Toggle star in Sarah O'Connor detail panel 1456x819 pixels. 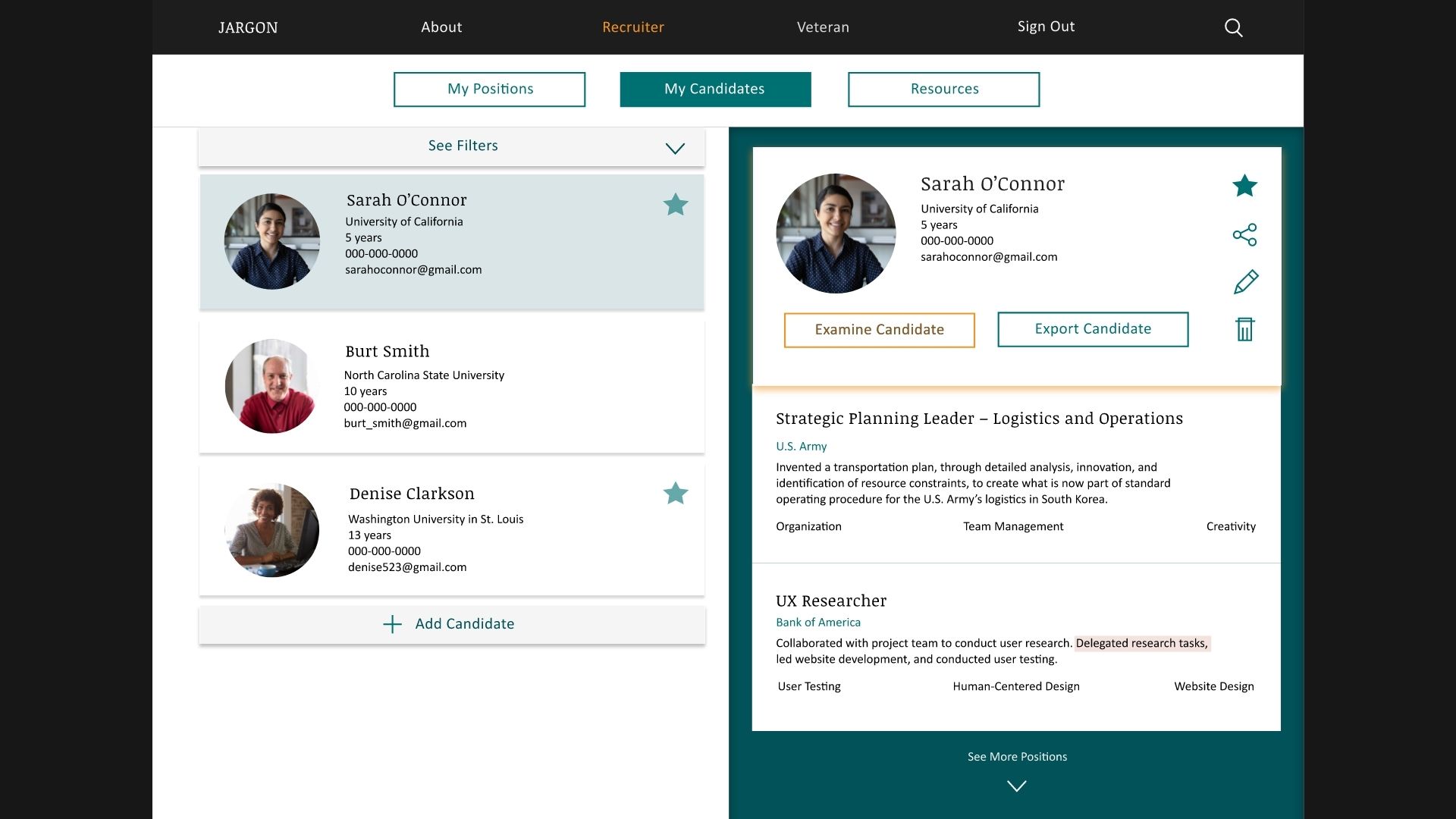point(1244,186)
